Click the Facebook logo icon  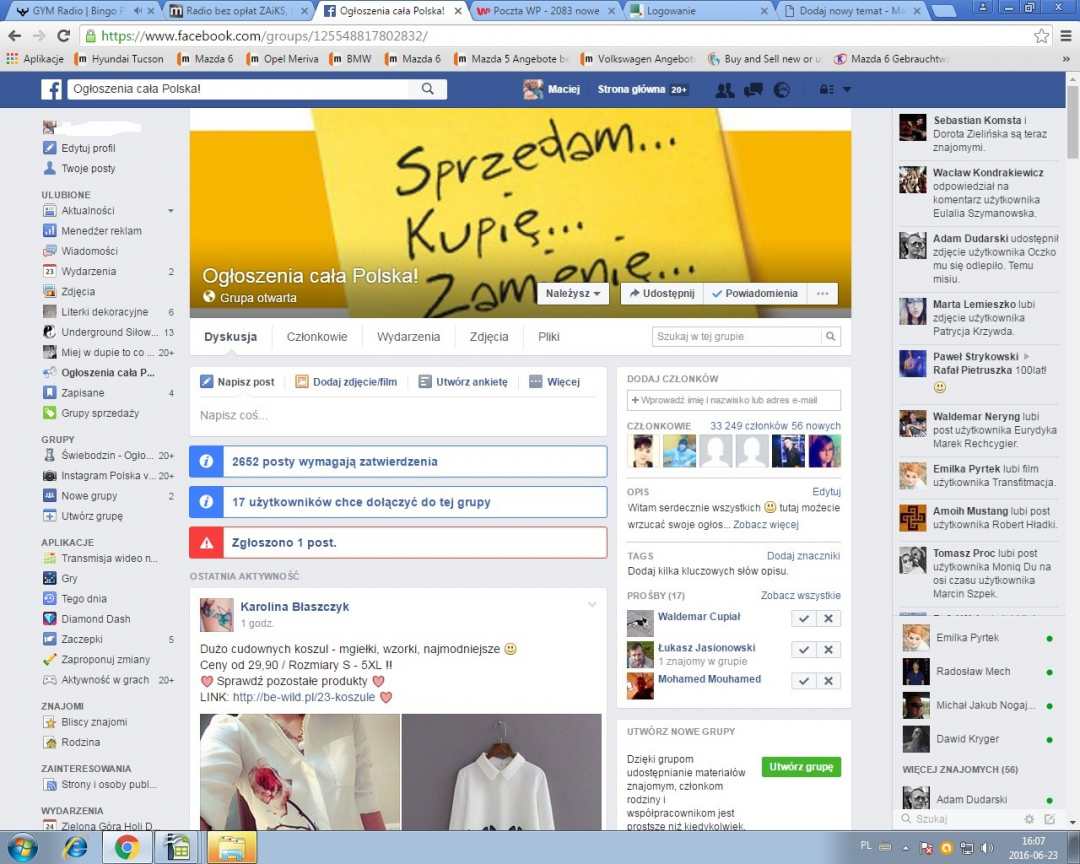coord(51,90)
